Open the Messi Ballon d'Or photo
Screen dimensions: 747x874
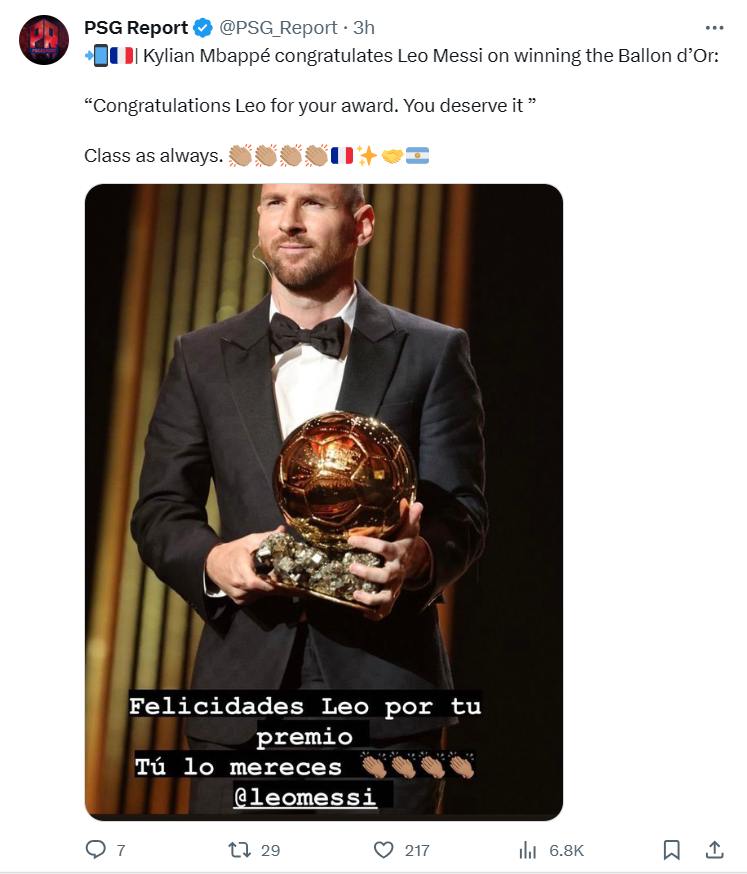click(324, 502)
